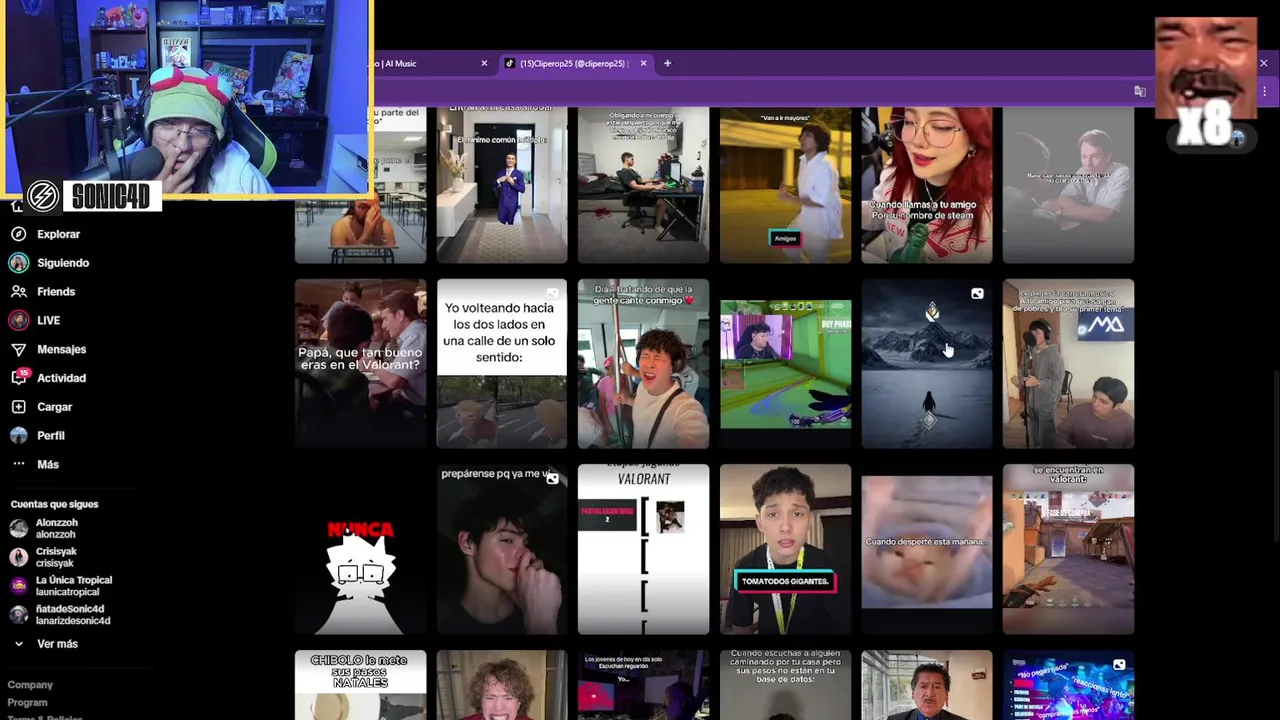Open the snowy mountain photo post

tap(927, 364)
